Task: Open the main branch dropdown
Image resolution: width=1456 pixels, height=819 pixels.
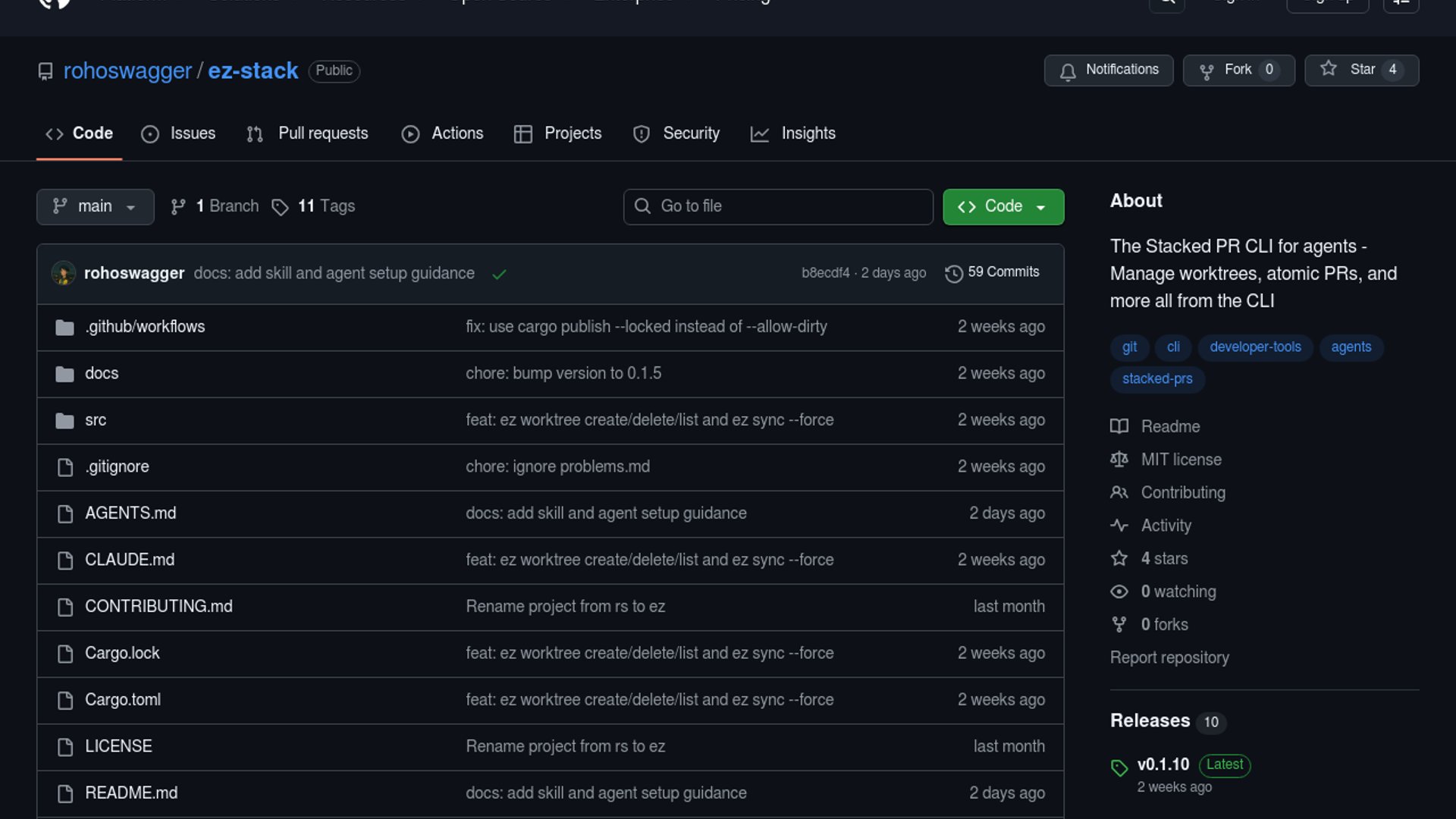Action: [95, 206]
